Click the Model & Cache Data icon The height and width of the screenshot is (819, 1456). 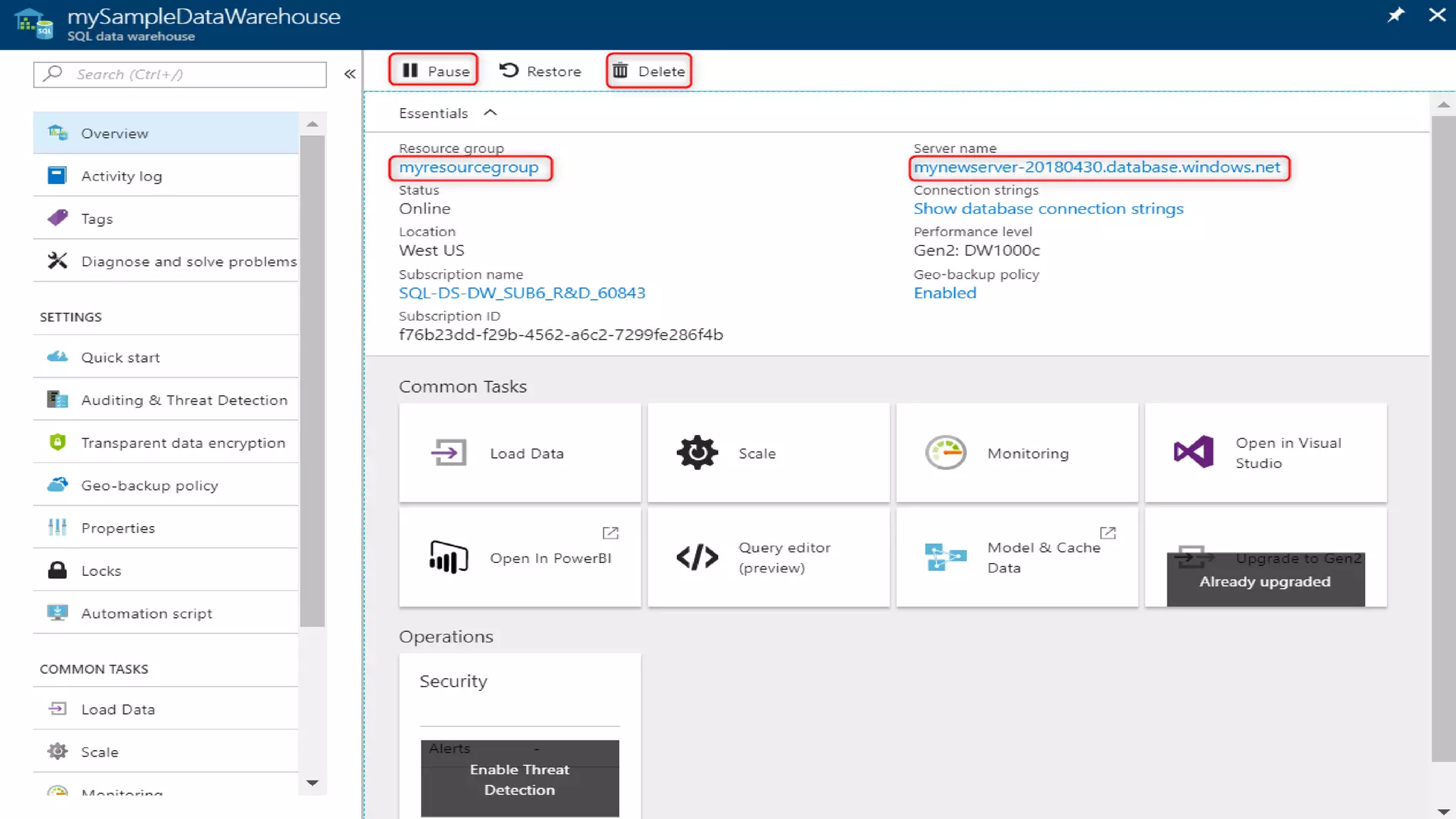946,557
